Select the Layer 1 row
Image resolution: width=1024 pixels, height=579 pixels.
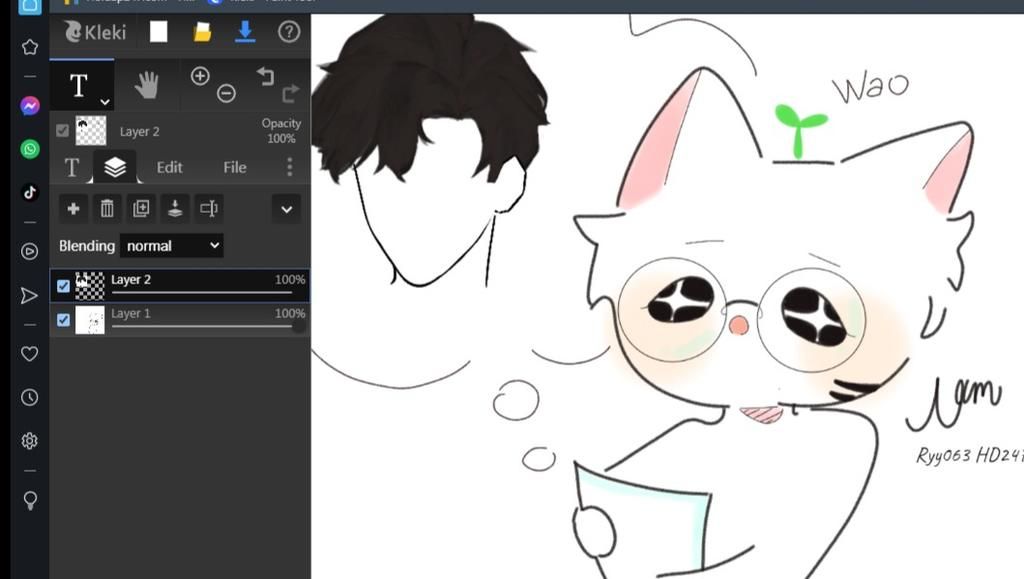180,320
